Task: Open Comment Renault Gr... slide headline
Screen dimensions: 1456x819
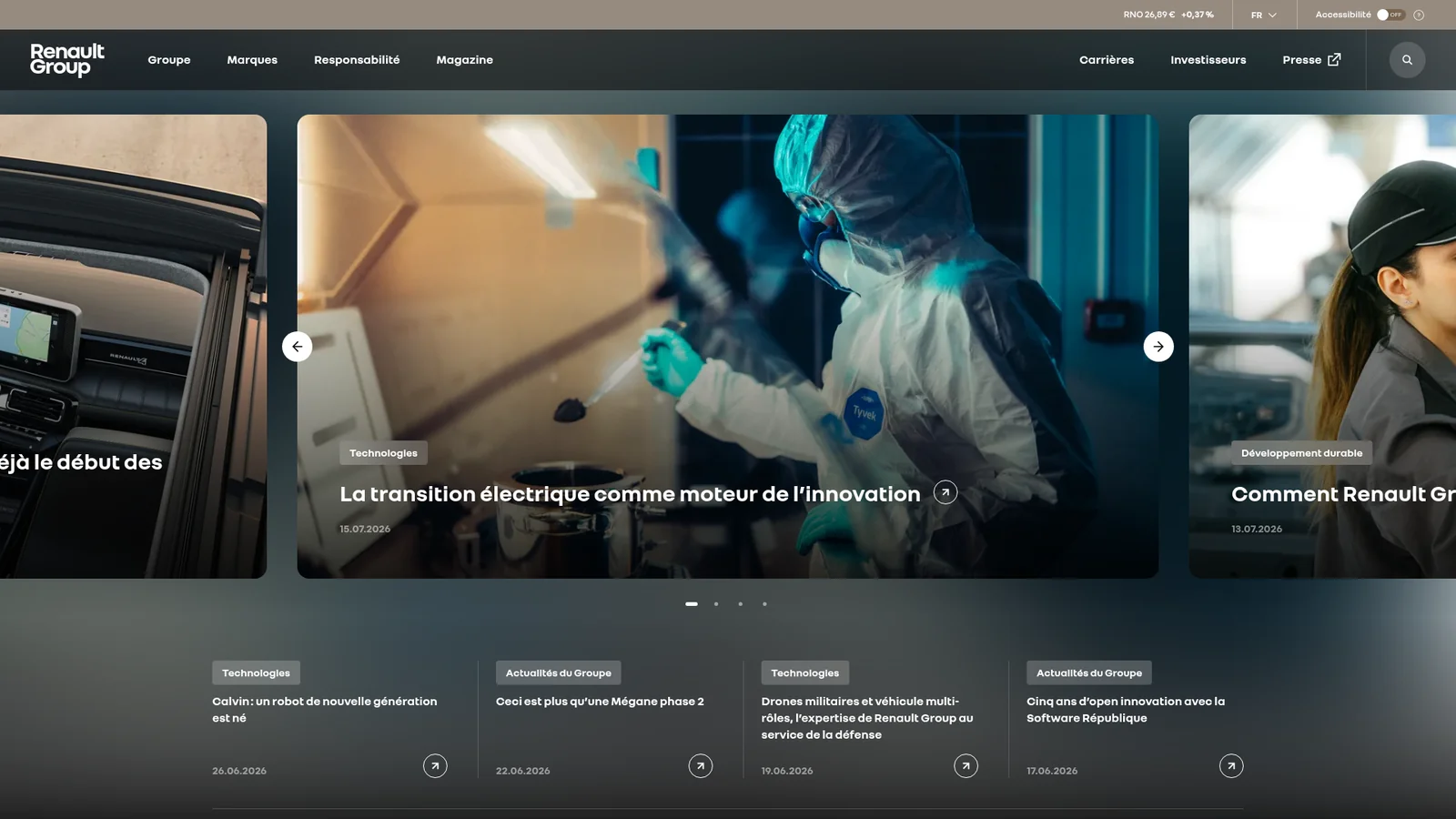Action: [x=1343, y=494]
